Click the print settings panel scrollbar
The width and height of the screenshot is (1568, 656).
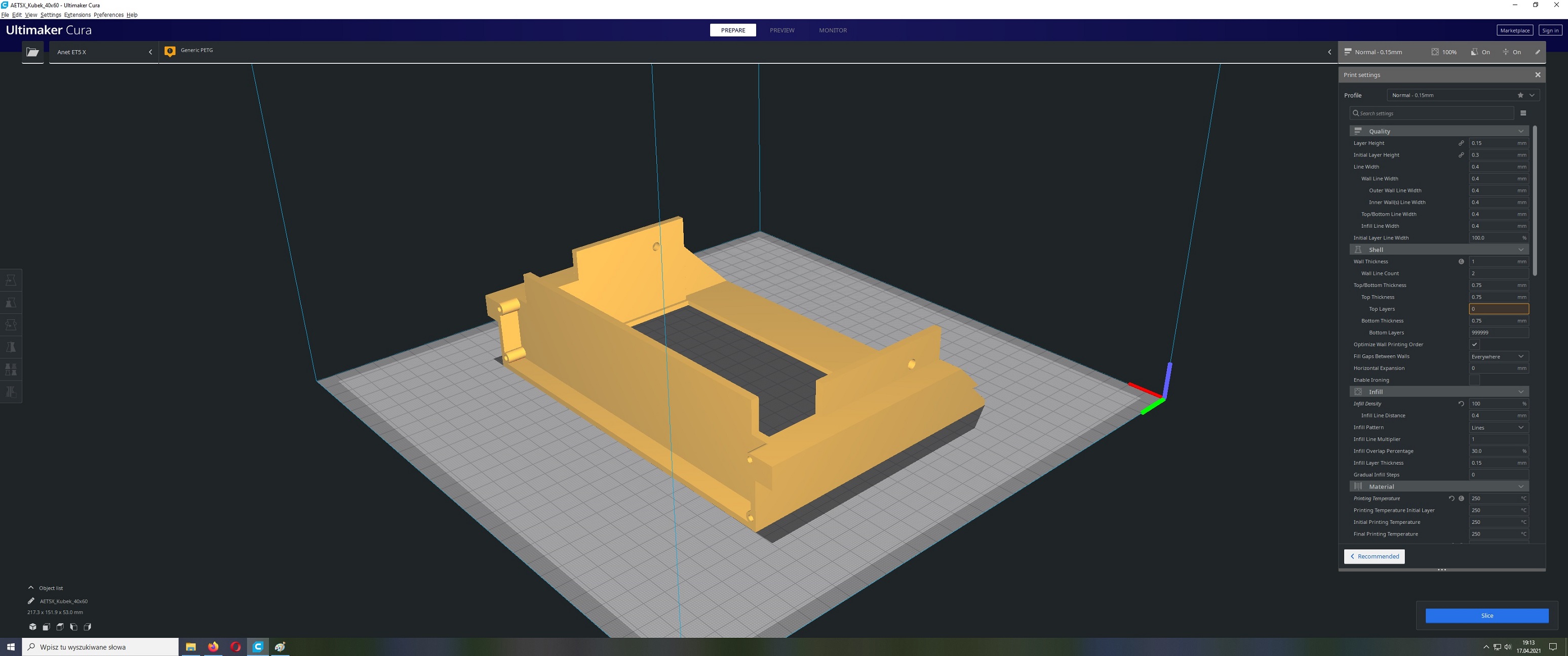pos(1535,201)
